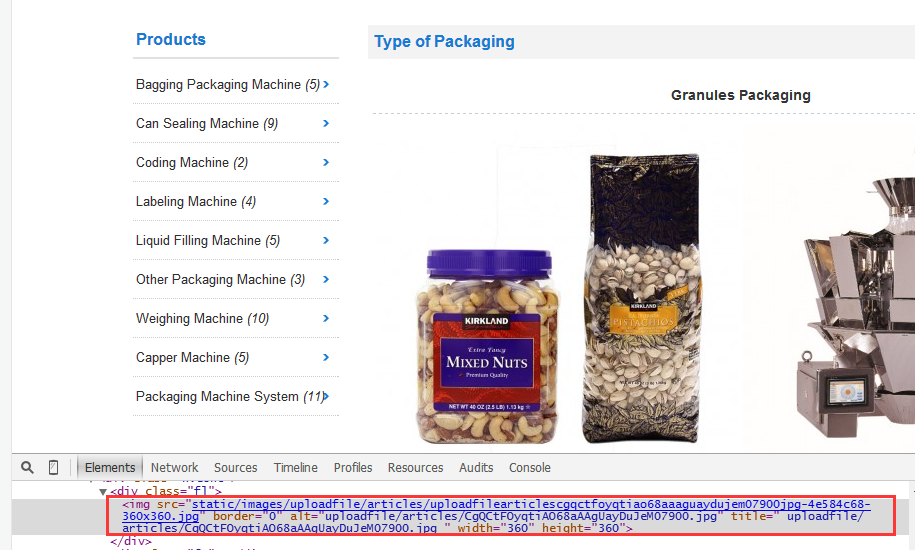Click the arrow beside Labeling Machine
This screenshot has width=915, height=550.
[x=326, y=202]
